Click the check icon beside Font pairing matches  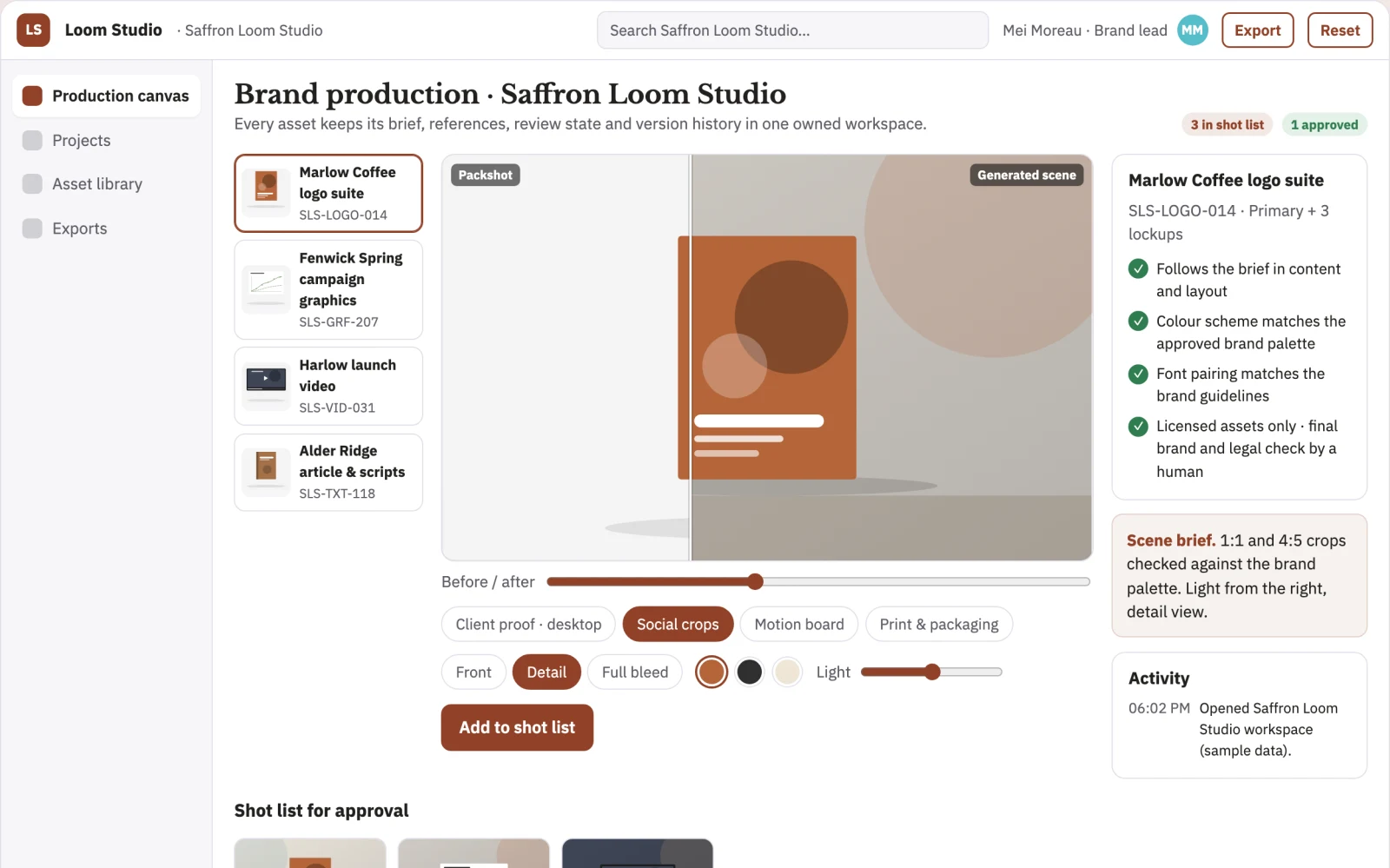click(x=1138, y=374)
